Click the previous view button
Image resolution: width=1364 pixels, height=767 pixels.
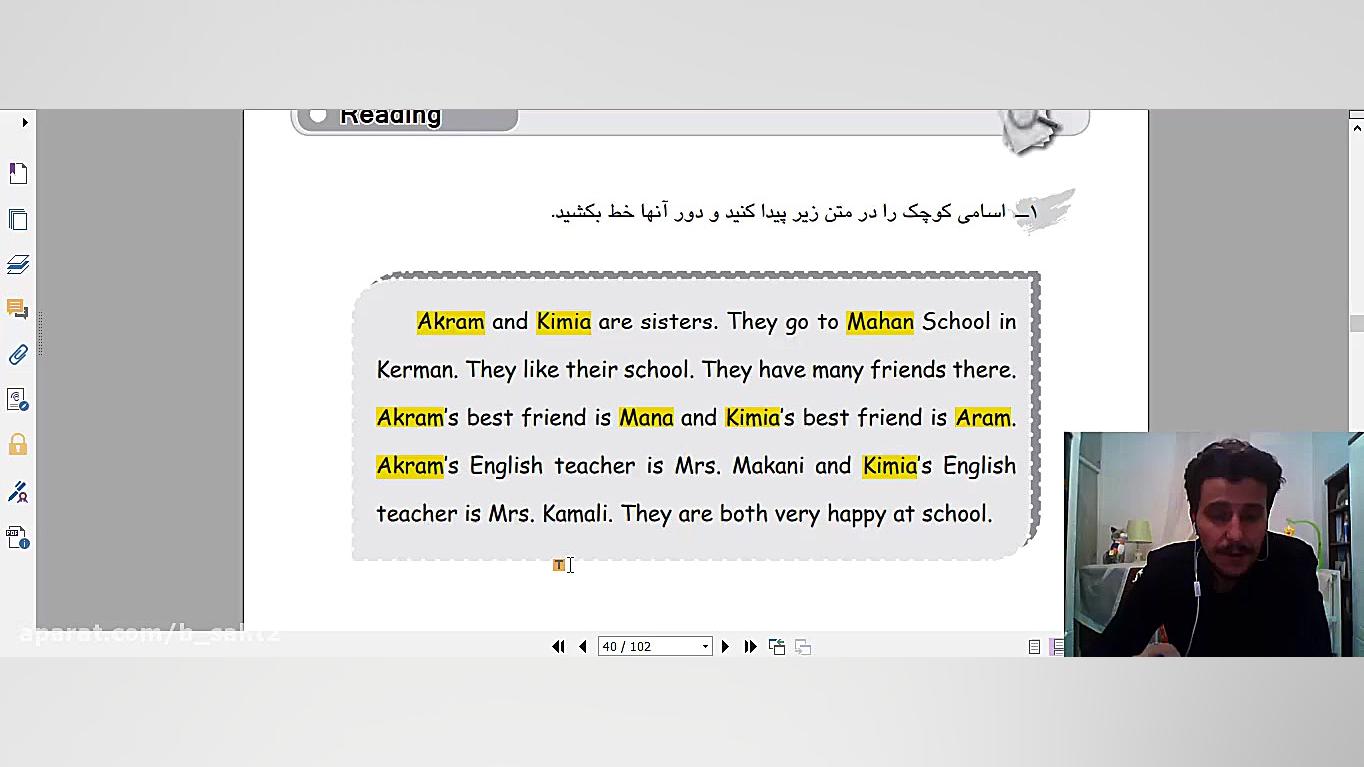point(777,647)
